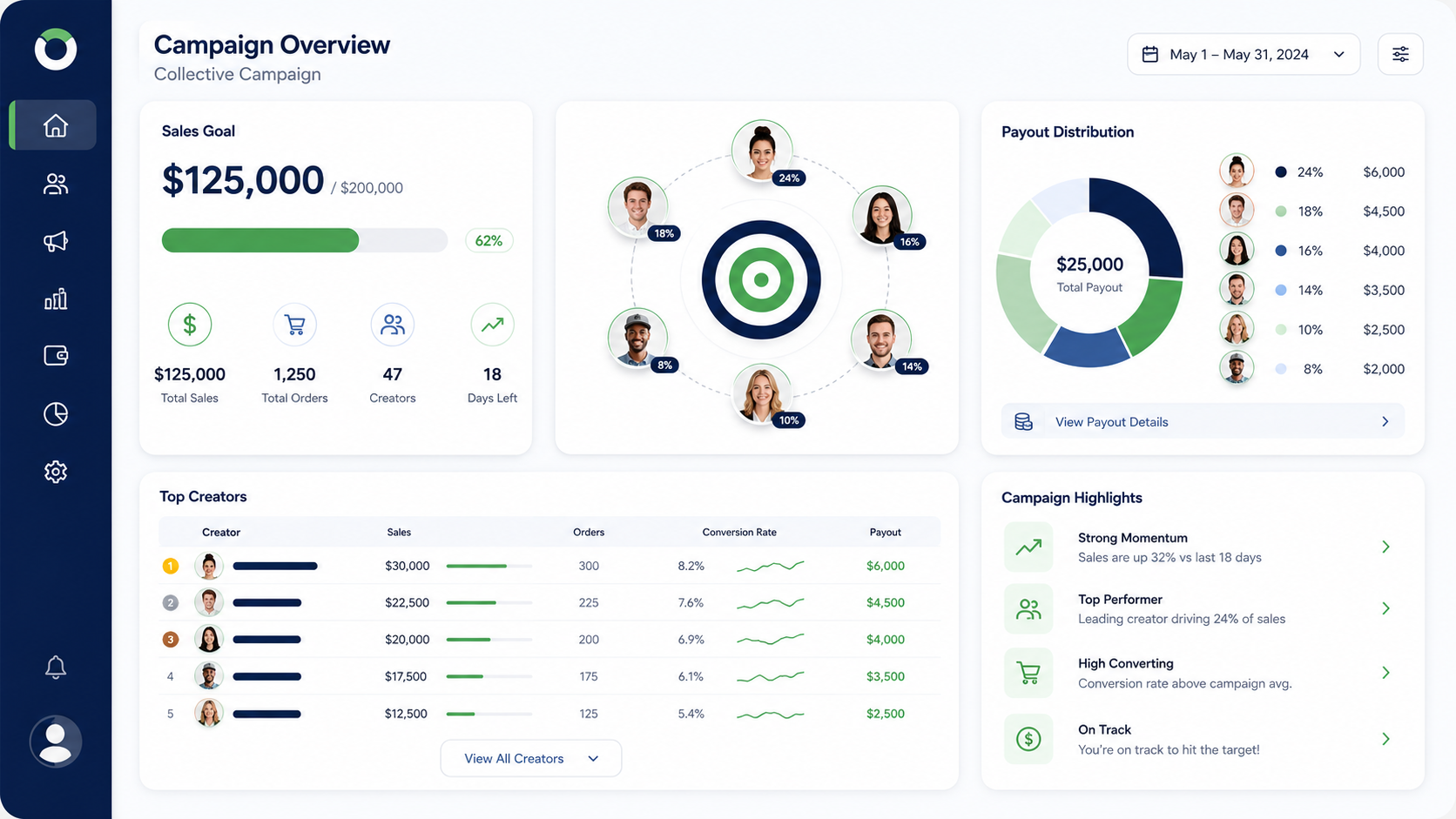
Task: Click the $12,500 sales progress bar
Action: point(489,714)
